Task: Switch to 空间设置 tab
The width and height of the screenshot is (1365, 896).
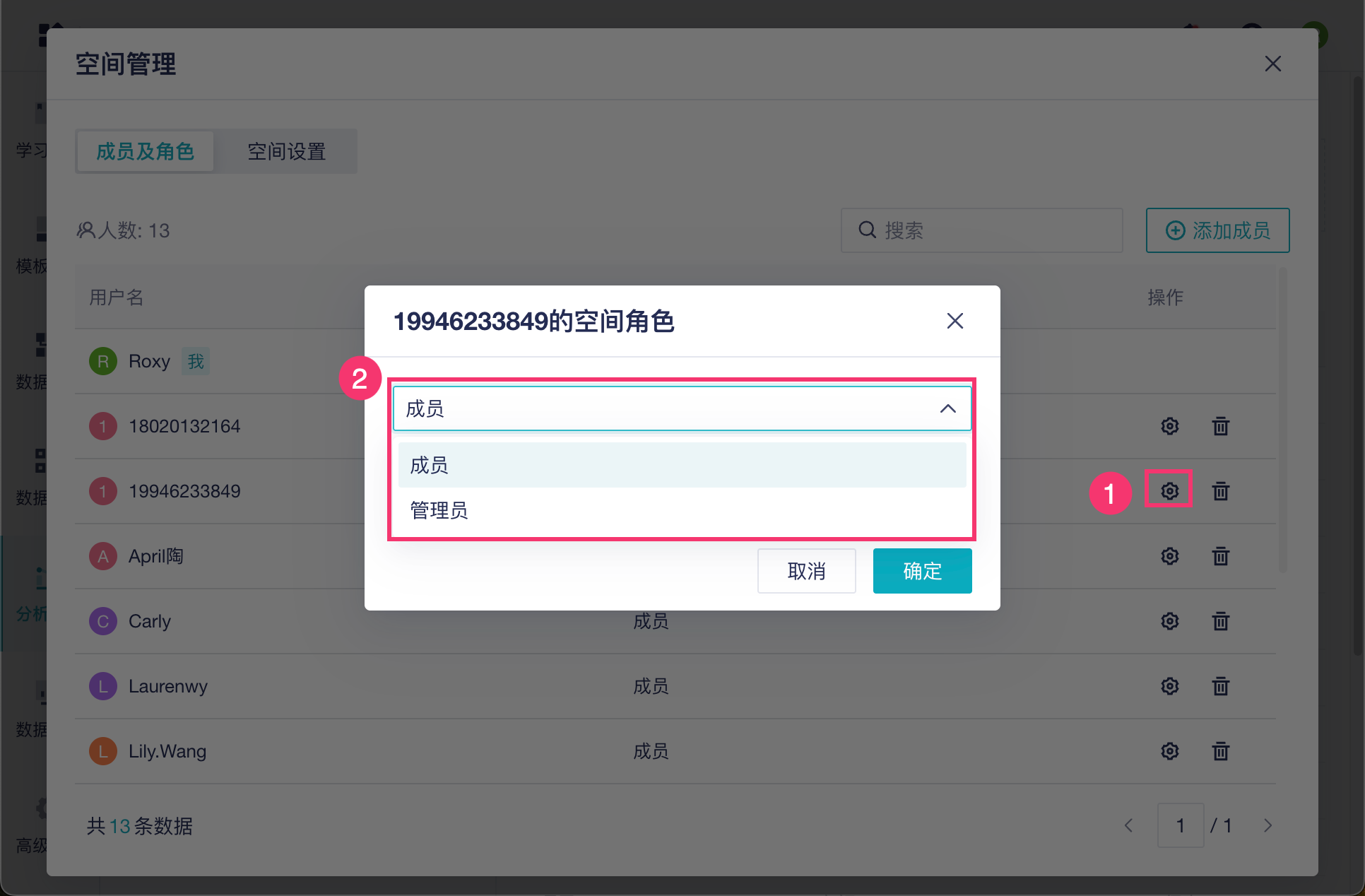Action: [286, 151]
